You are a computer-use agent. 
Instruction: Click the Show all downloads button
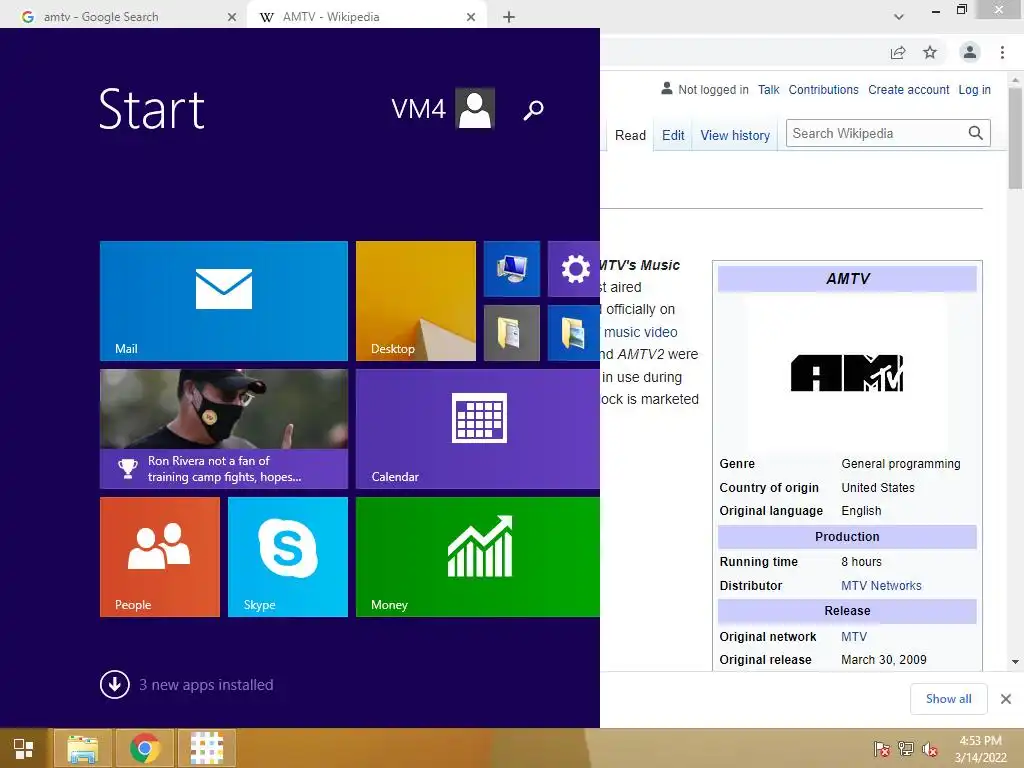coord(949,699)
